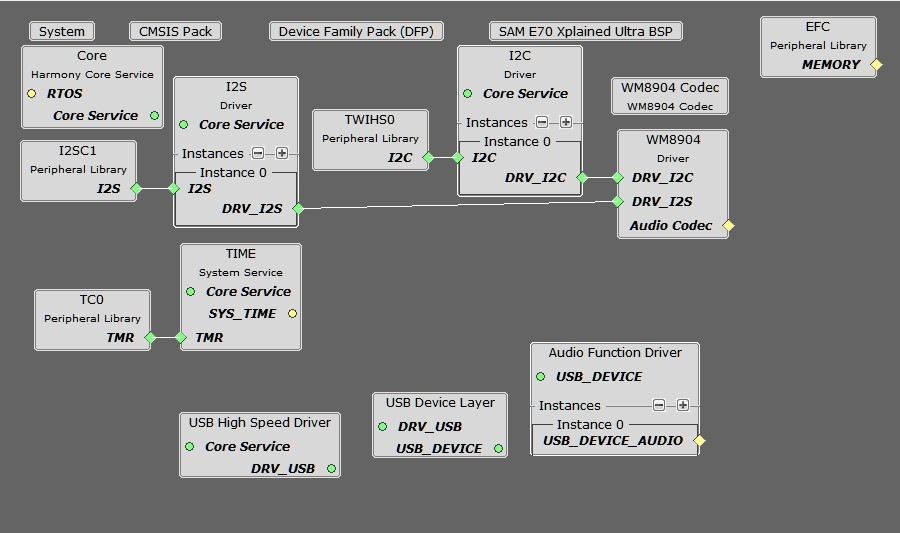
Task: Click the yellow Audio Codec diamond on WM8904 Driver
Action: [x=728, y=225]
